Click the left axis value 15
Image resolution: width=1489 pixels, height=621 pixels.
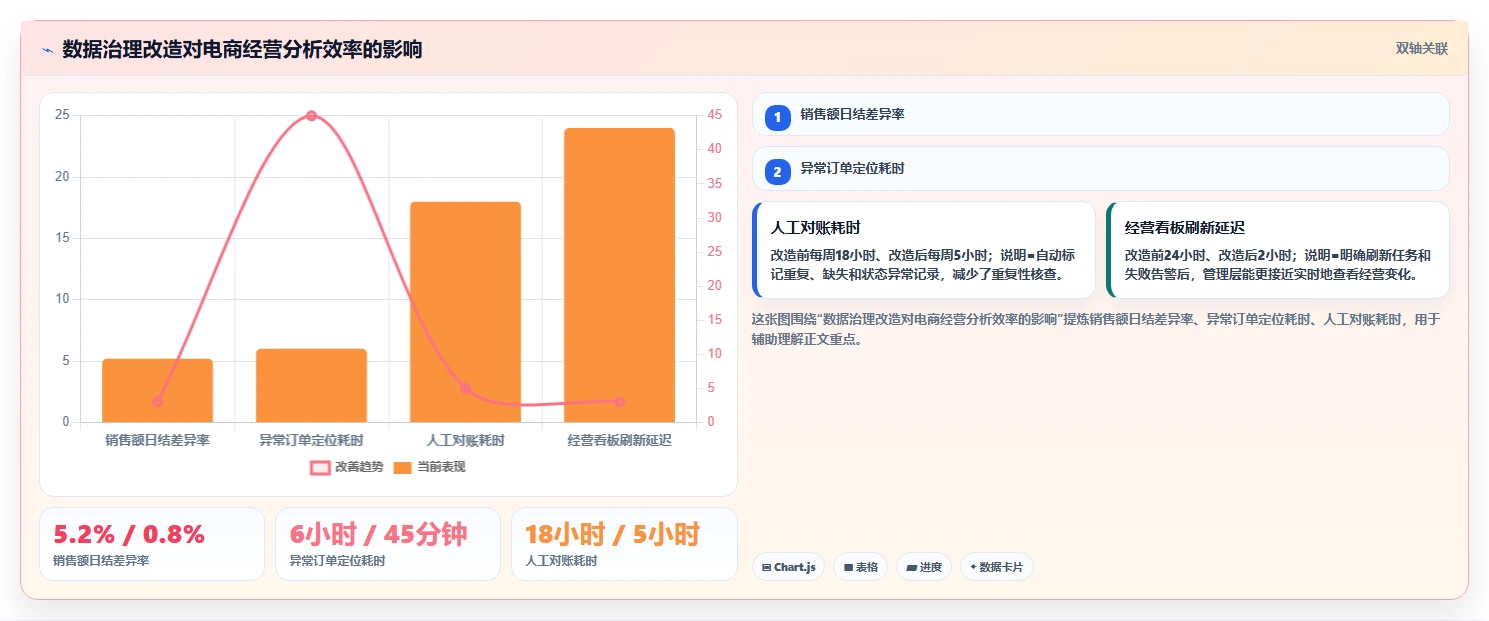click(x=63, y=238)
